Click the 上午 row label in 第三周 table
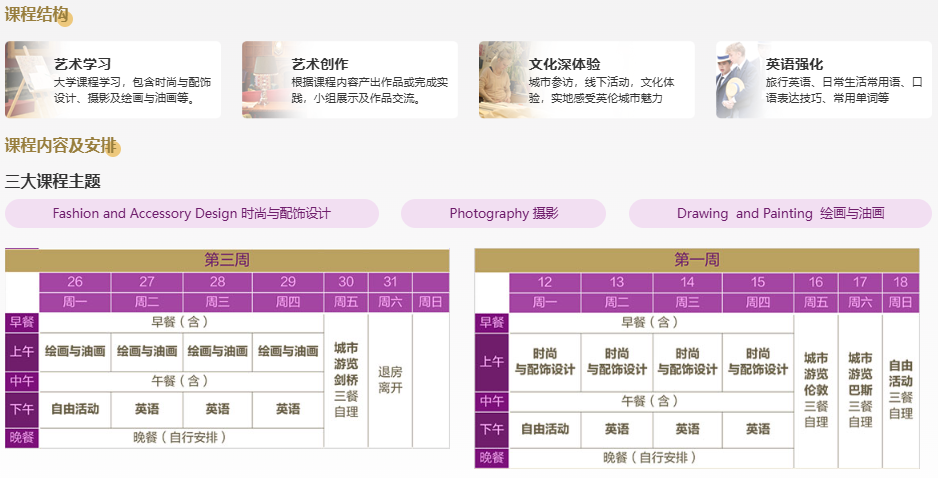The image size is (938, 478). click(22, 352)
